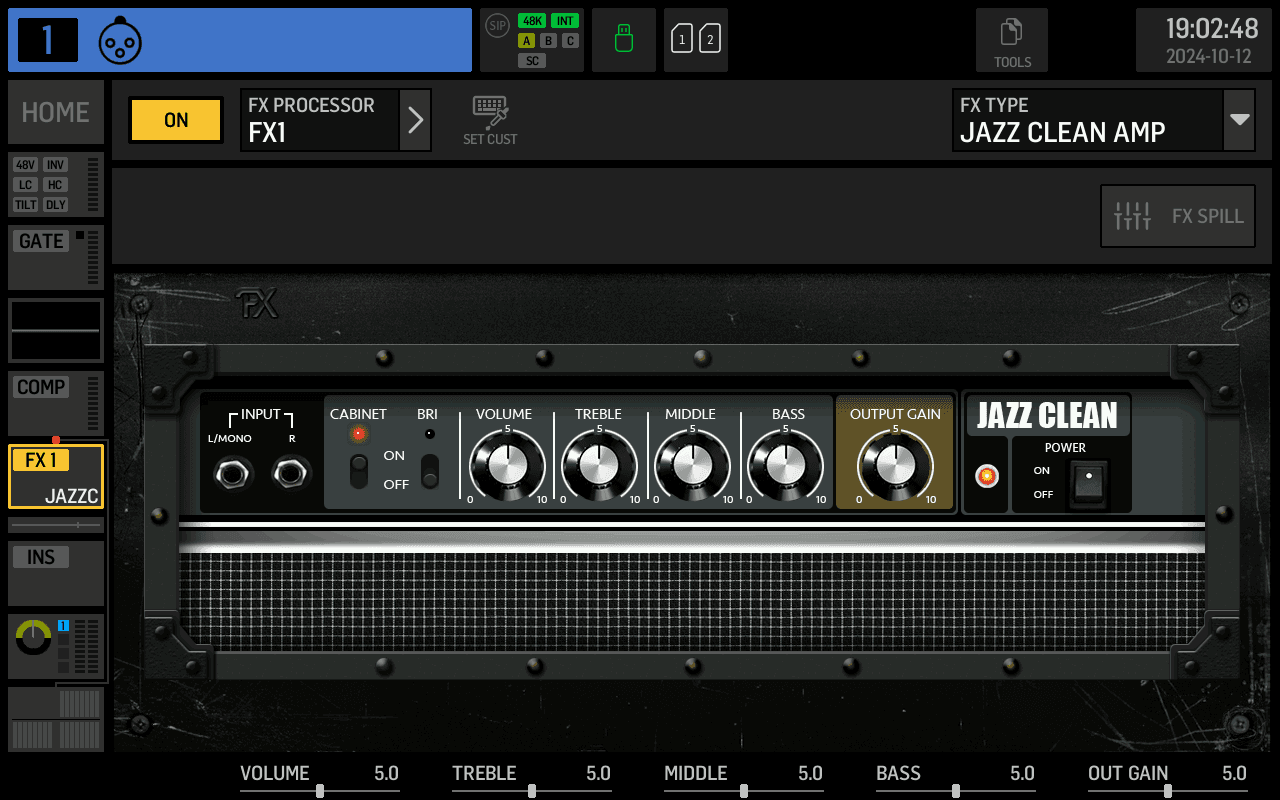1280x800 pixels.
Task: Click the clock showing 19:02:48
Action: point(1212,28)
